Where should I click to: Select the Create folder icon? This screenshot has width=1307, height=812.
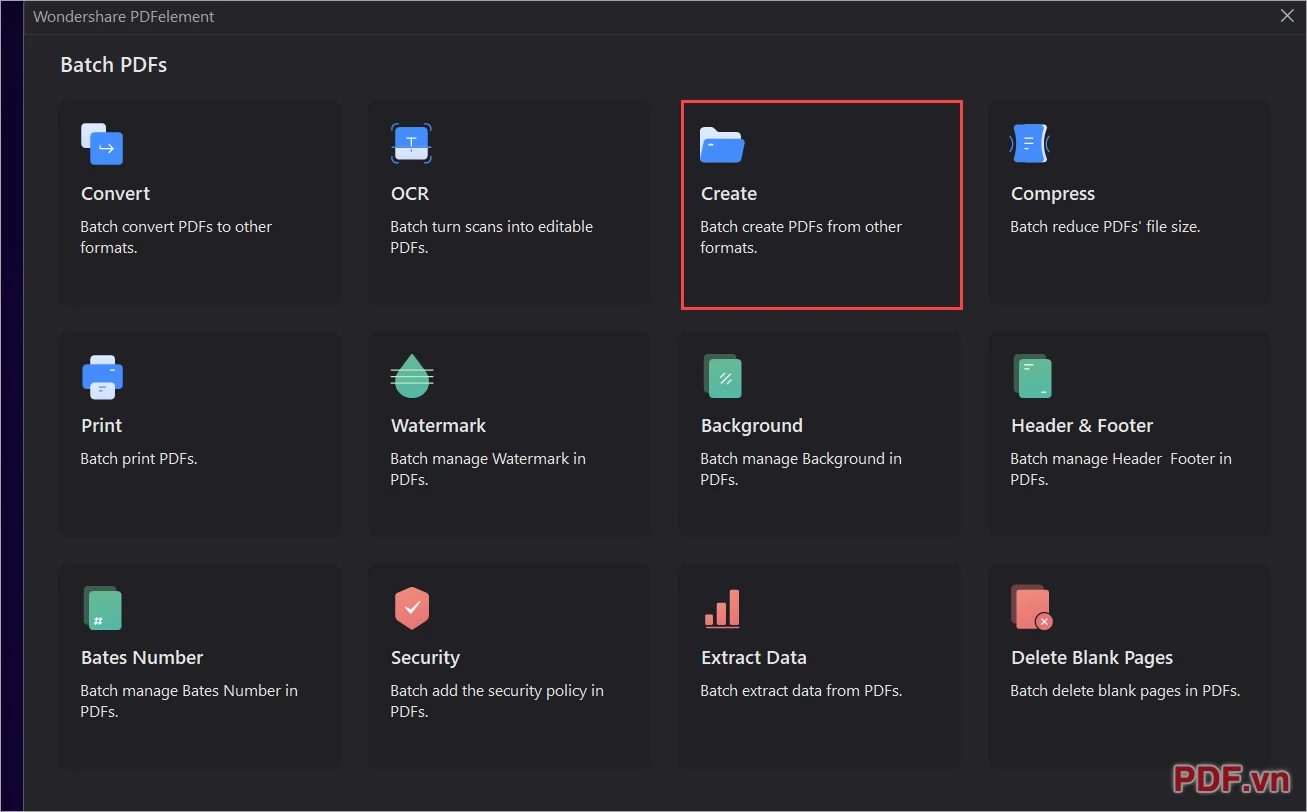point(722,145)
